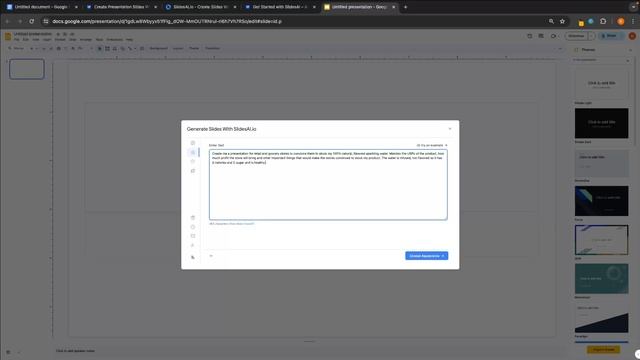Click the grid view icon at bottom left

pyautogui.click(x=8, y=352)
